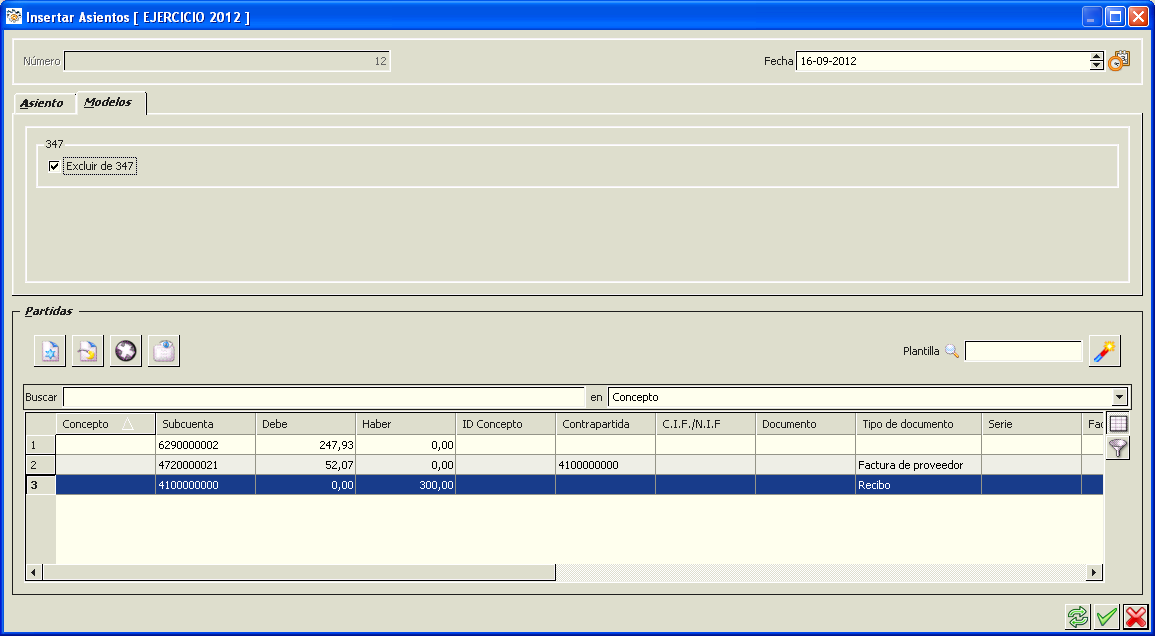
Task: Click the C.I.F./N.I.F column header
Action: (706, 424)
